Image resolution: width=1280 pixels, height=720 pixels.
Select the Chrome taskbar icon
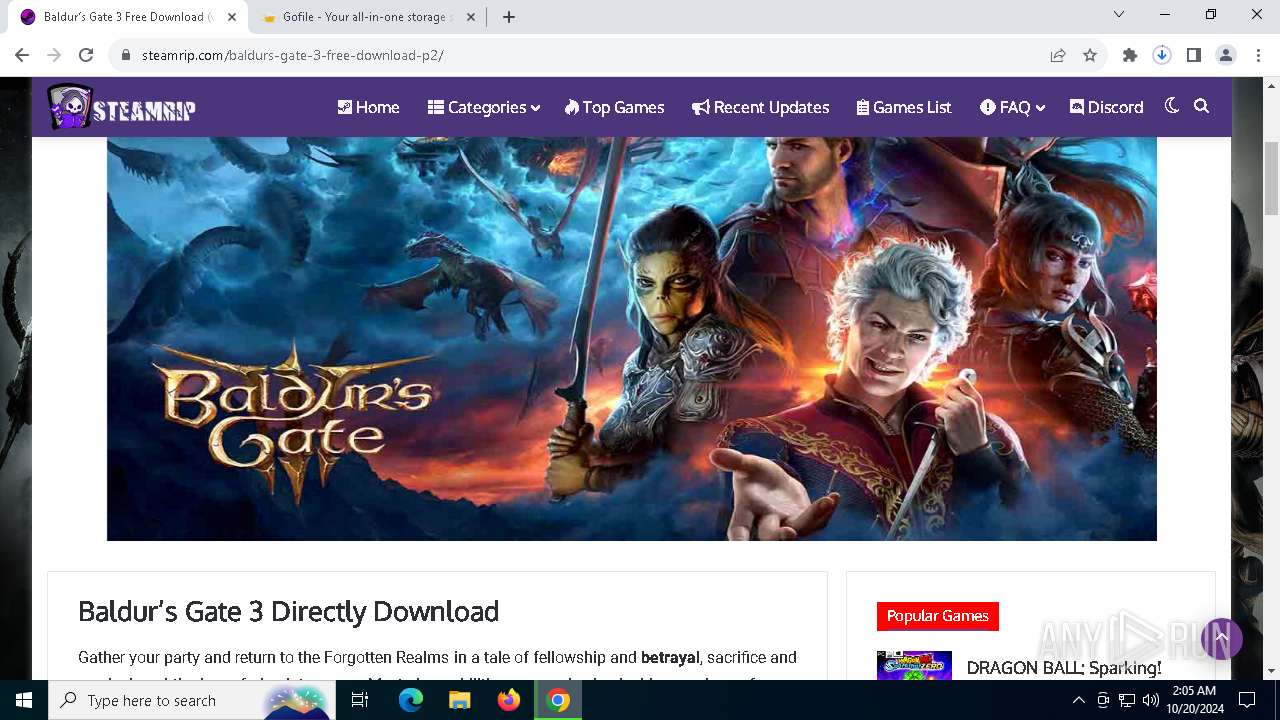[x=558, y=700]
